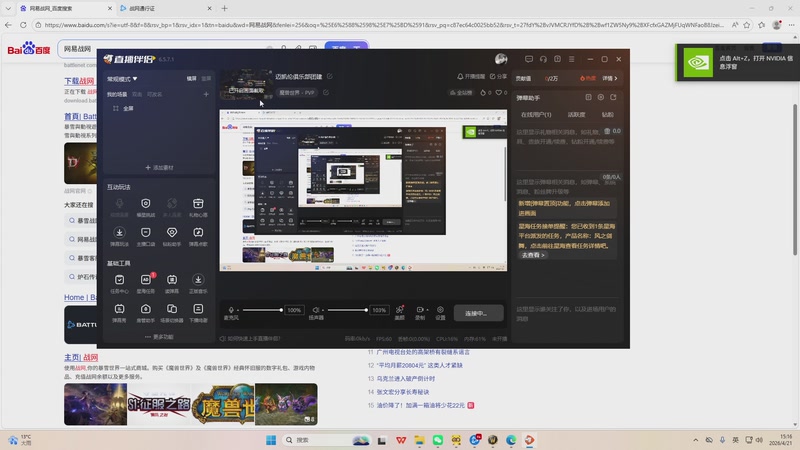Open browser tab list chevron
The height and width of the screenshot is (450, 800).
pyautogui.click(x=8, y=8)
